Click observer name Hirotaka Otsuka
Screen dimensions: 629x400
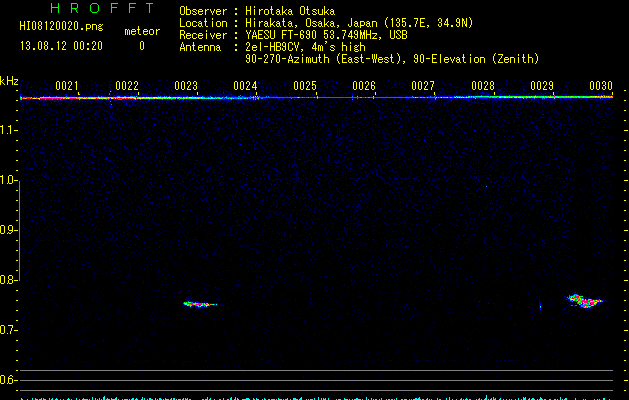tap(290, 11)
